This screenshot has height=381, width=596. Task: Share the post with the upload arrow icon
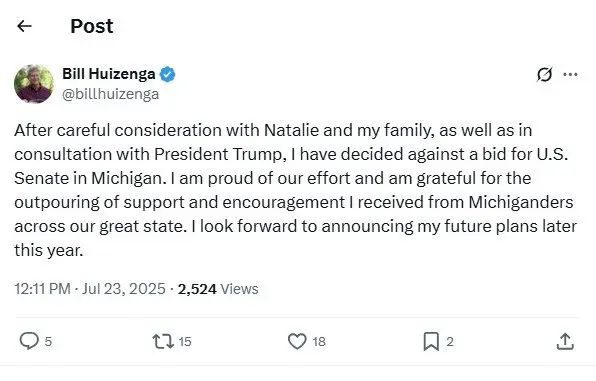[565, 341]
